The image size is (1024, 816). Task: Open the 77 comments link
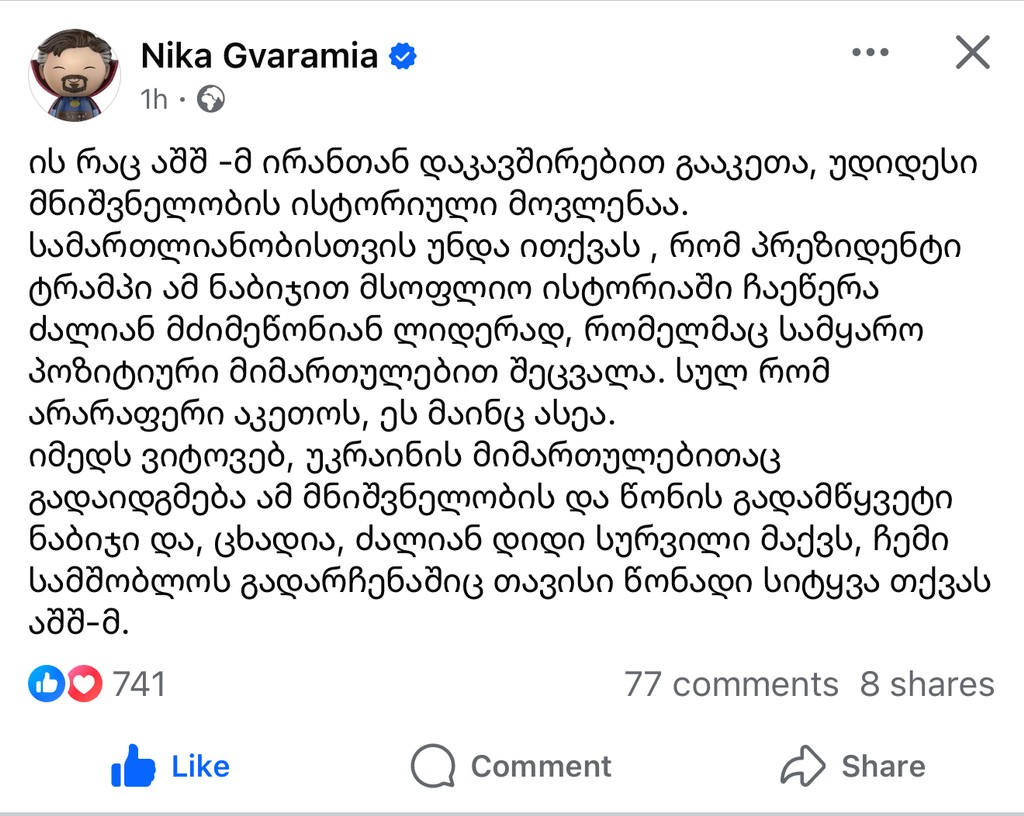[731, 684]
